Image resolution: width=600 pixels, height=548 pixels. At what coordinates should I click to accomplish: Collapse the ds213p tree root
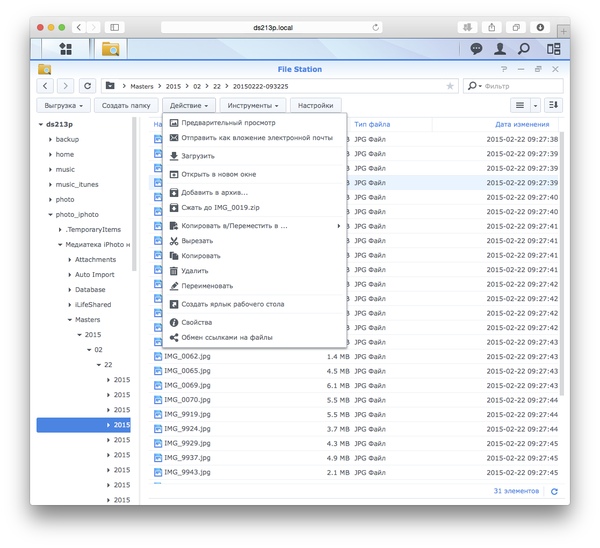click(41, 124)
